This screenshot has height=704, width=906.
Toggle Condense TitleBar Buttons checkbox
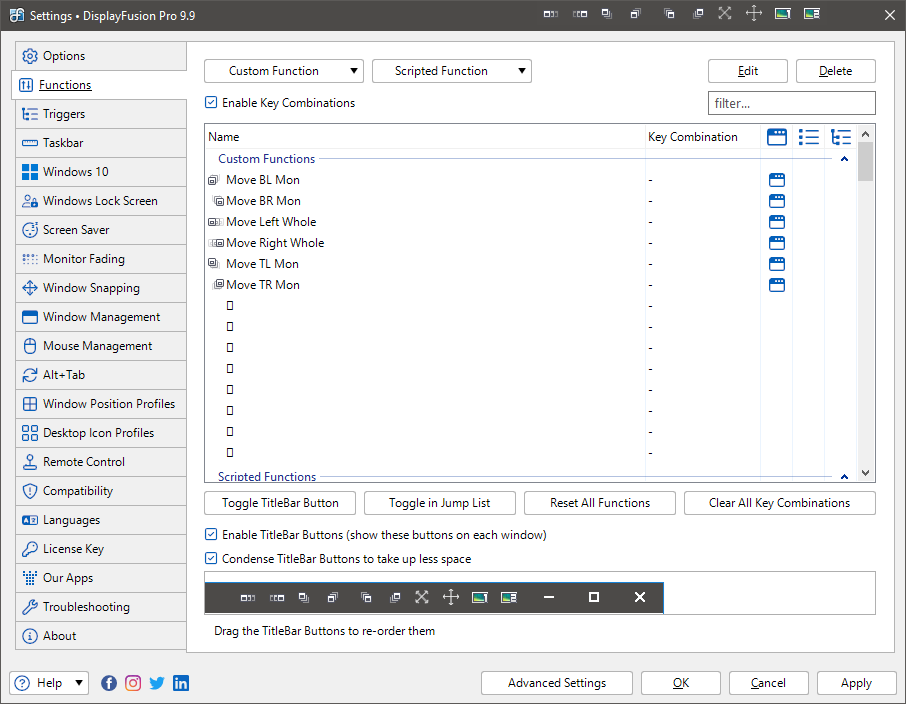[x=211, y=559]
